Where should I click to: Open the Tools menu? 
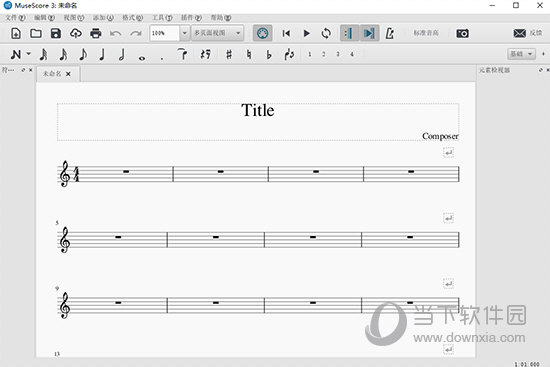(162, 18)
